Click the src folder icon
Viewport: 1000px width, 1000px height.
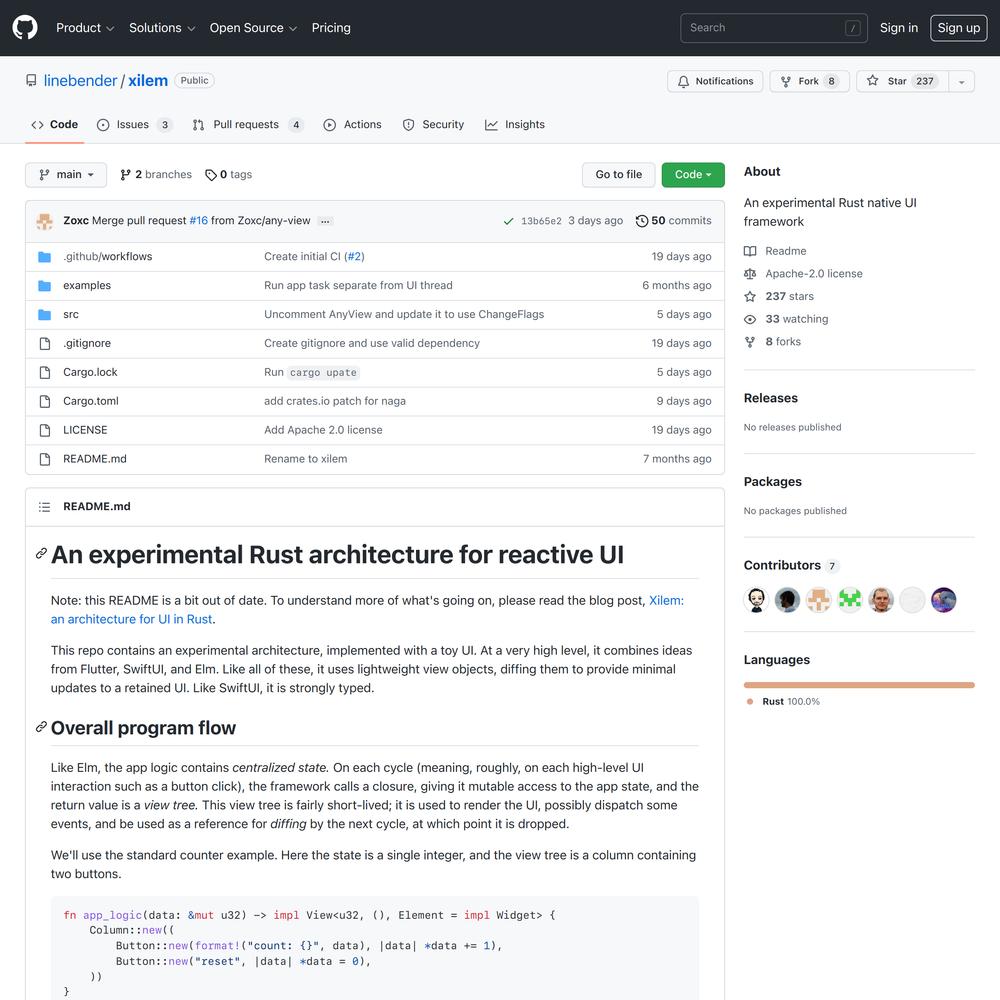click(45, 314)
